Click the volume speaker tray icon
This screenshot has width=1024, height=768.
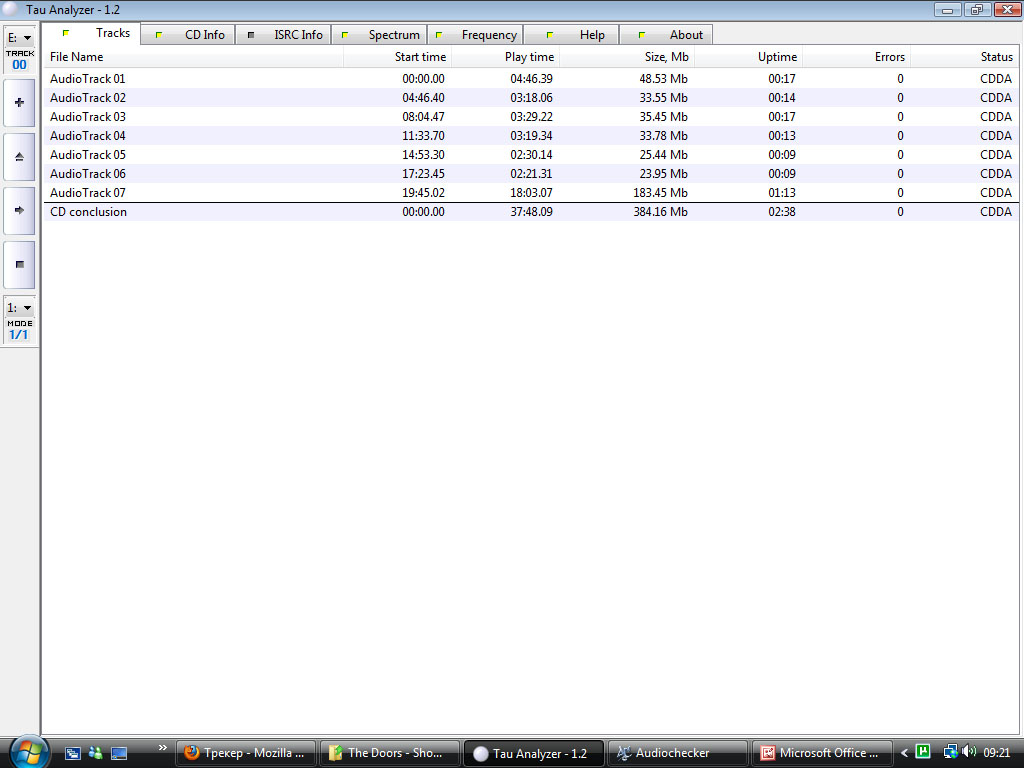point(968,752)
